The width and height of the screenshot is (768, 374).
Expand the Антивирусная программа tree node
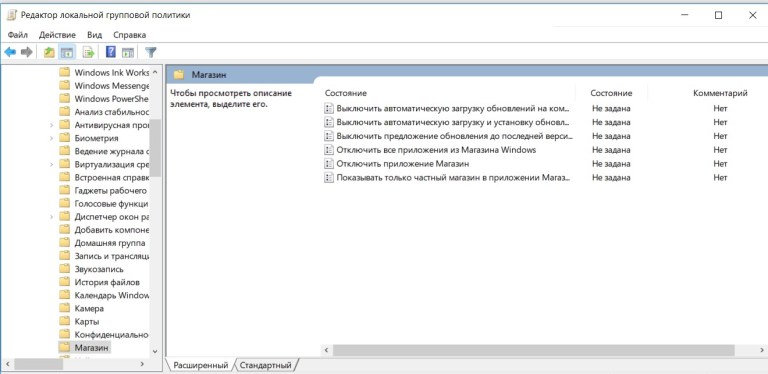(x=51, y=125)
